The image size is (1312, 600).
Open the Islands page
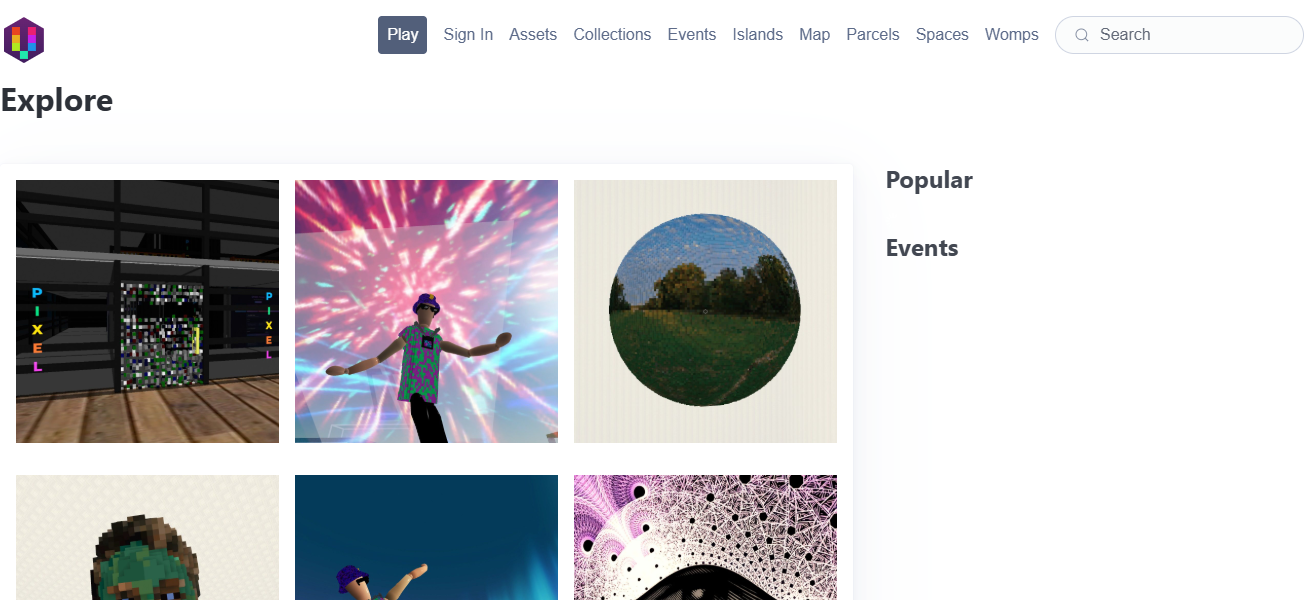[757, 35]
